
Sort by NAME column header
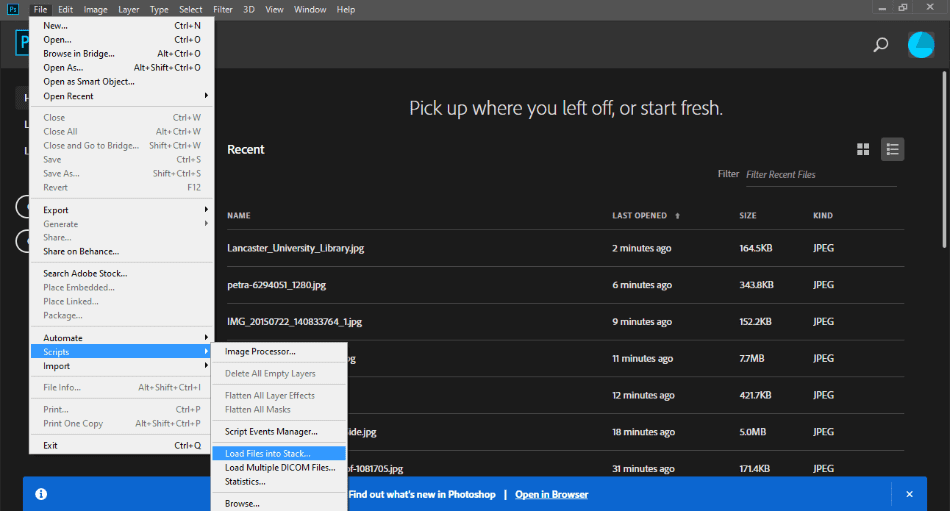pos(239,215)
